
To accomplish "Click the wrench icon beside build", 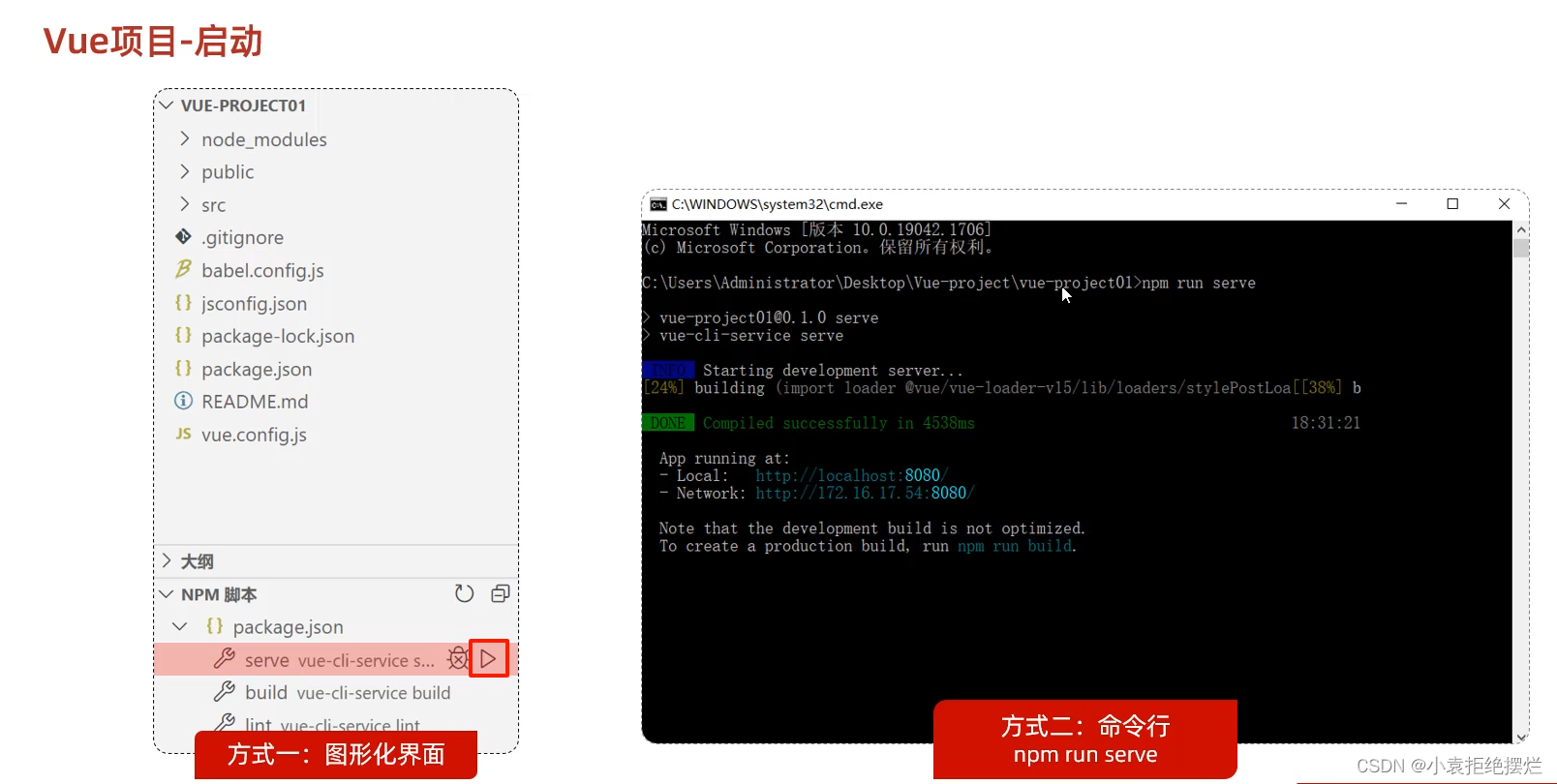I will (225, 692).
